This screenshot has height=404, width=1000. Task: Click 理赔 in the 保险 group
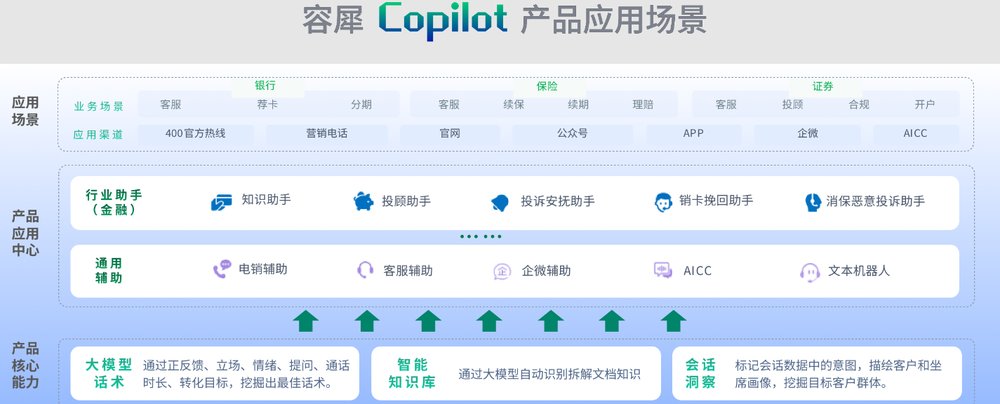(643, 105)
